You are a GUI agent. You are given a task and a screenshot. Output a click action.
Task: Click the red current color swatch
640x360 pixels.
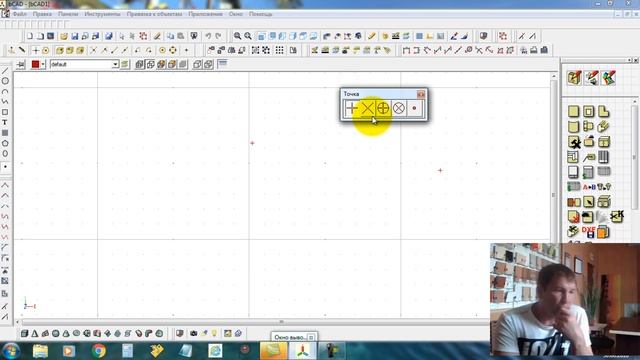click(36, 64)
